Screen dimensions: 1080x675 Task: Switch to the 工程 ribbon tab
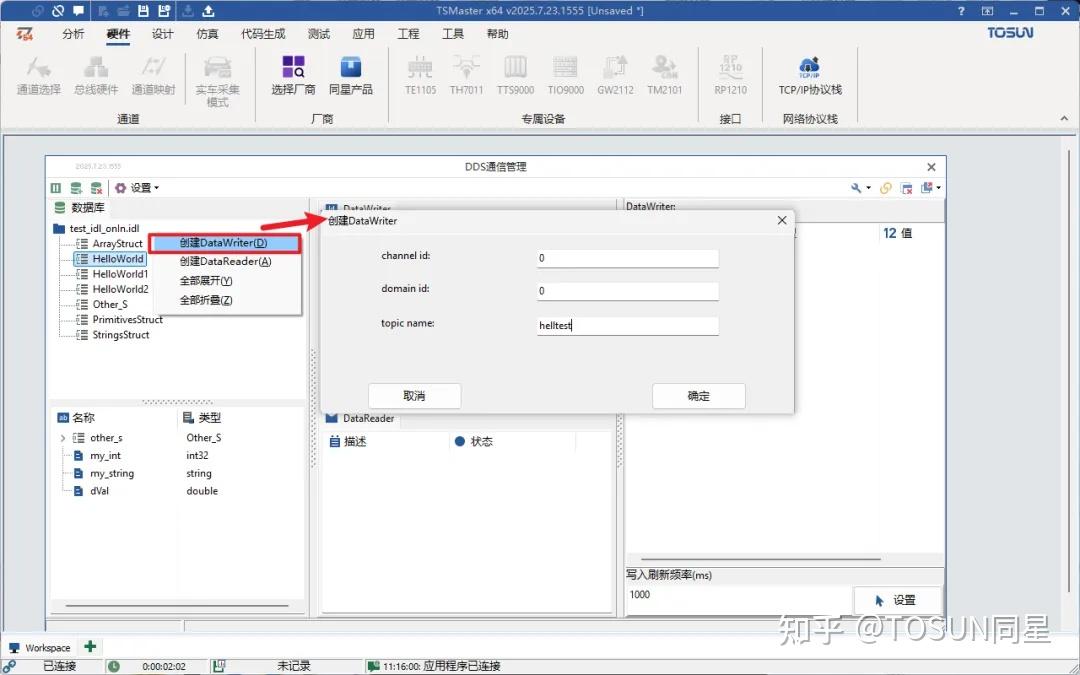[408, 33]
